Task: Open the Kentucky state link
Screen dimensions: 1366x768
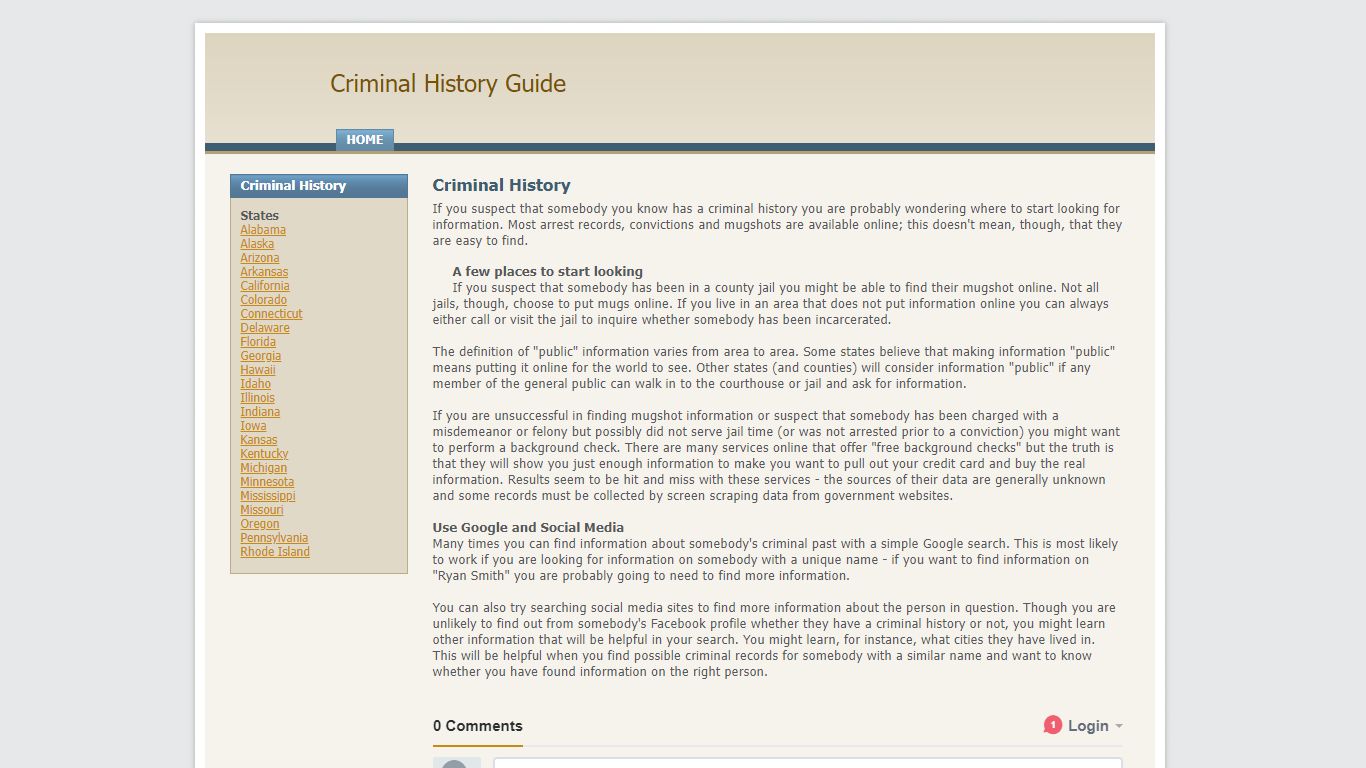Action: [264, 454]
